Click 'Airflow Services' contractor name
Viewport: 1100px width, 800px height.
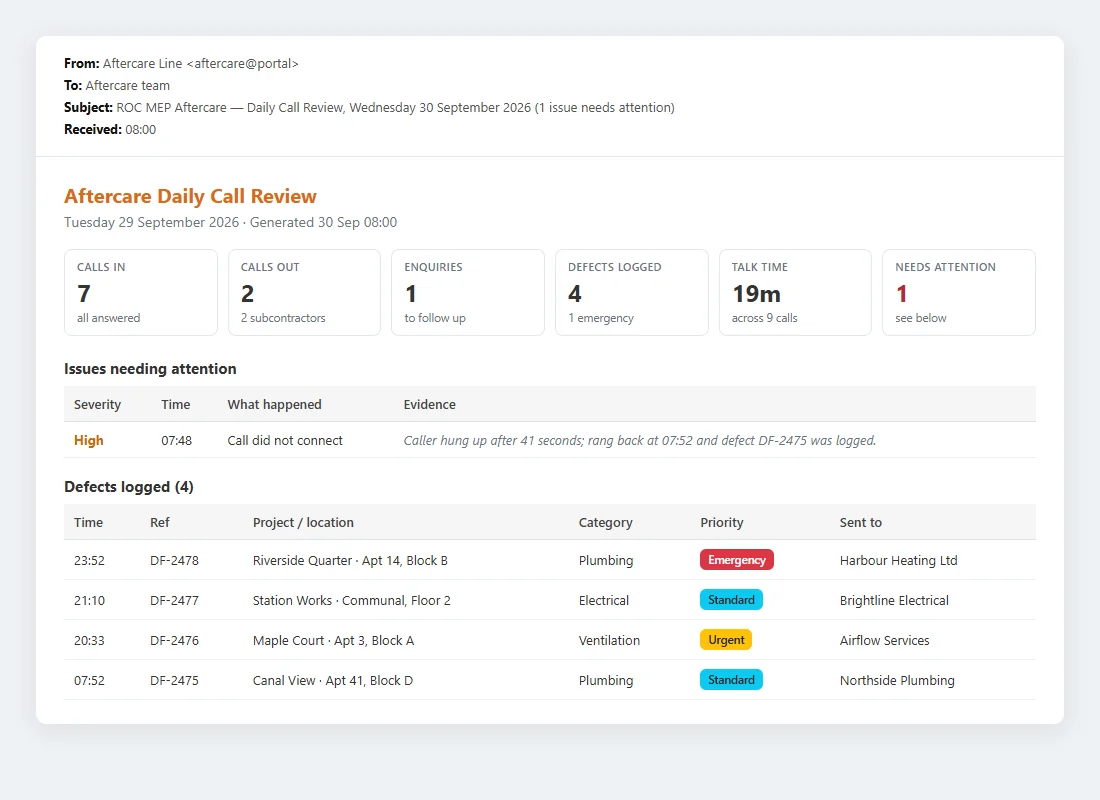point(885,640)
